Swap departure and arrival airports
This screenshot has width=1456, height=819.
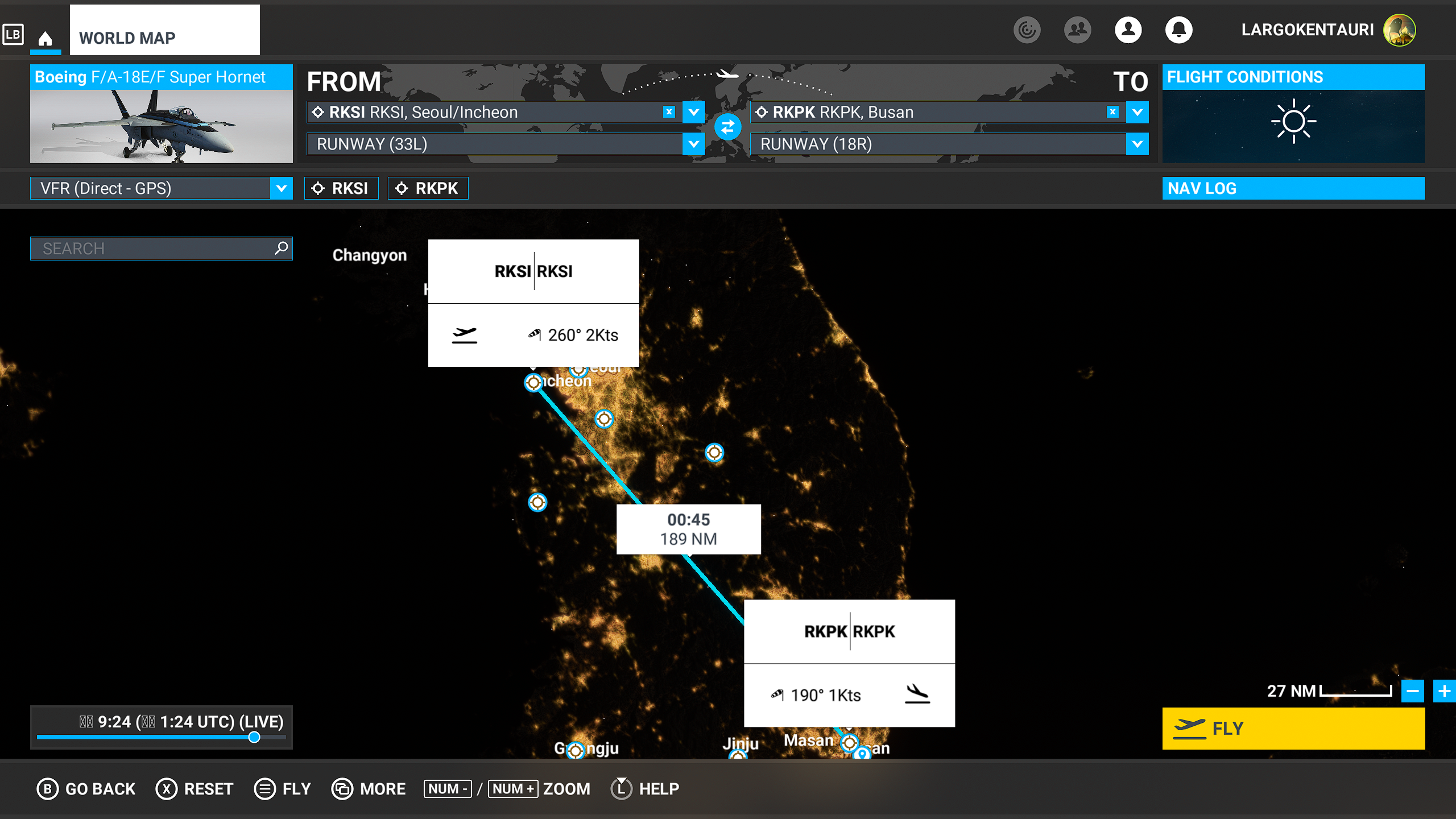pos(727,127)
